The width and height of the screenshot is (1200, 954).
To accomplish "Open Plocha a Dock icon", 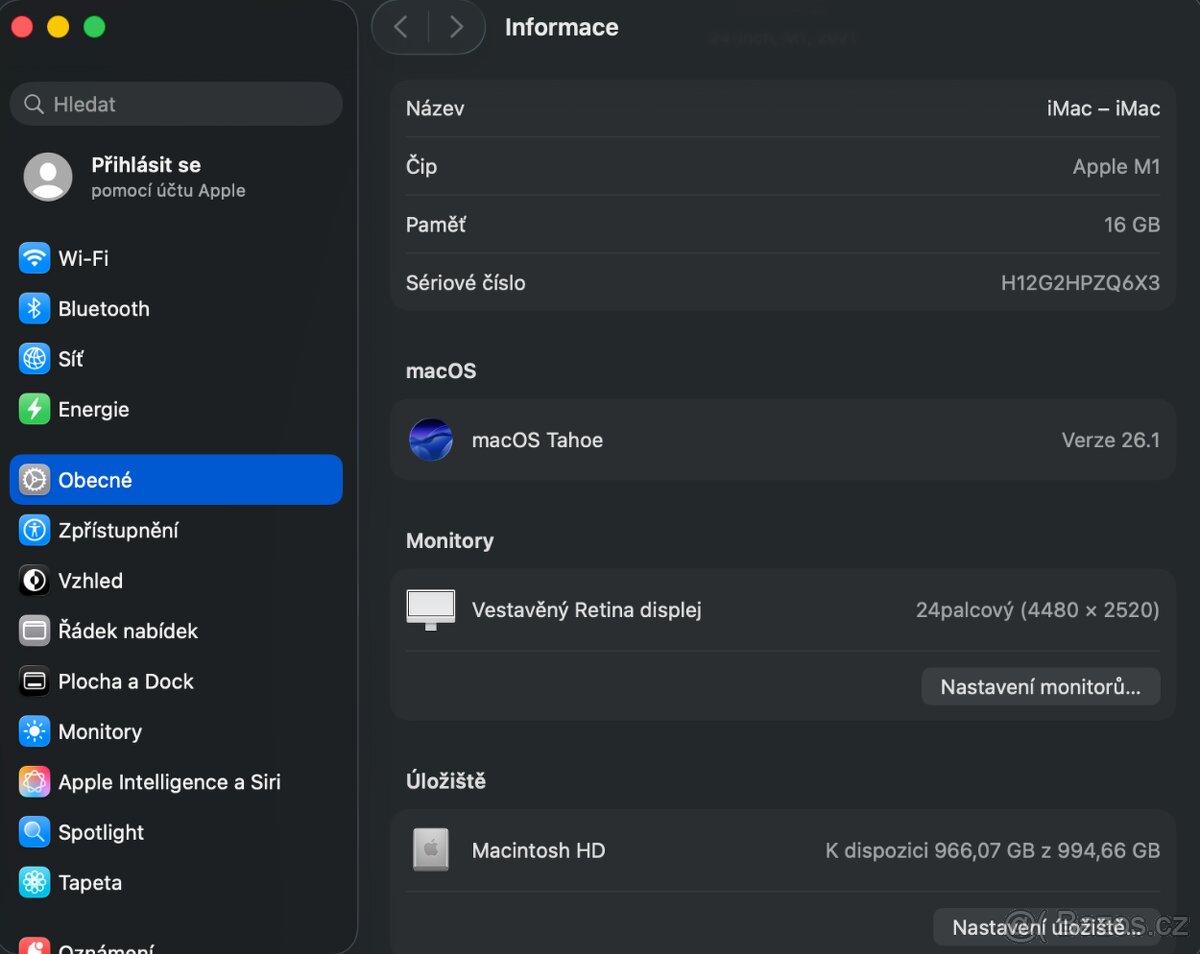I will (34, 681).
